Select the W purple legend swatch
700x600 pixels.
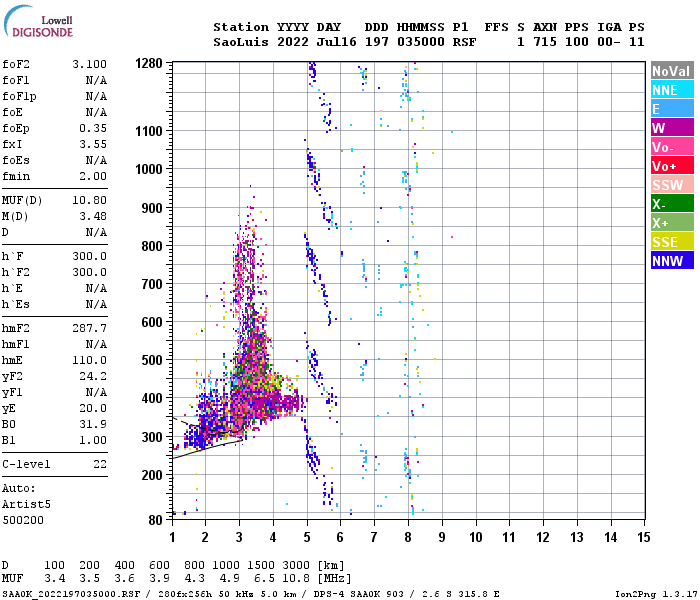(672, 128)
